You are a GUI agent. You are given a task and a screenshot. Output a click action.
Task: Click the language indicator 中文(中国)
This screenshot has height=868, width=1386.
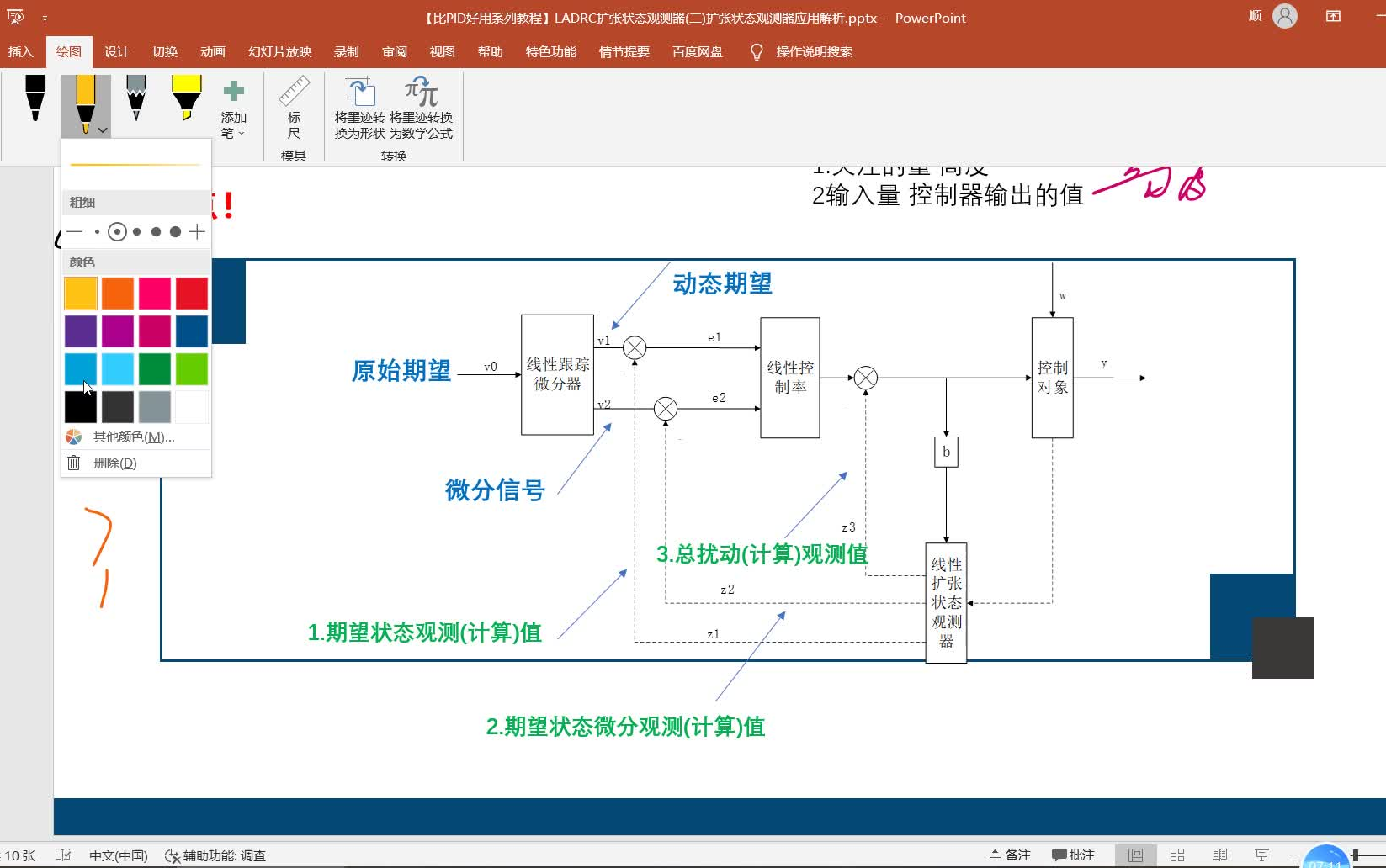[x=119, y=855]
